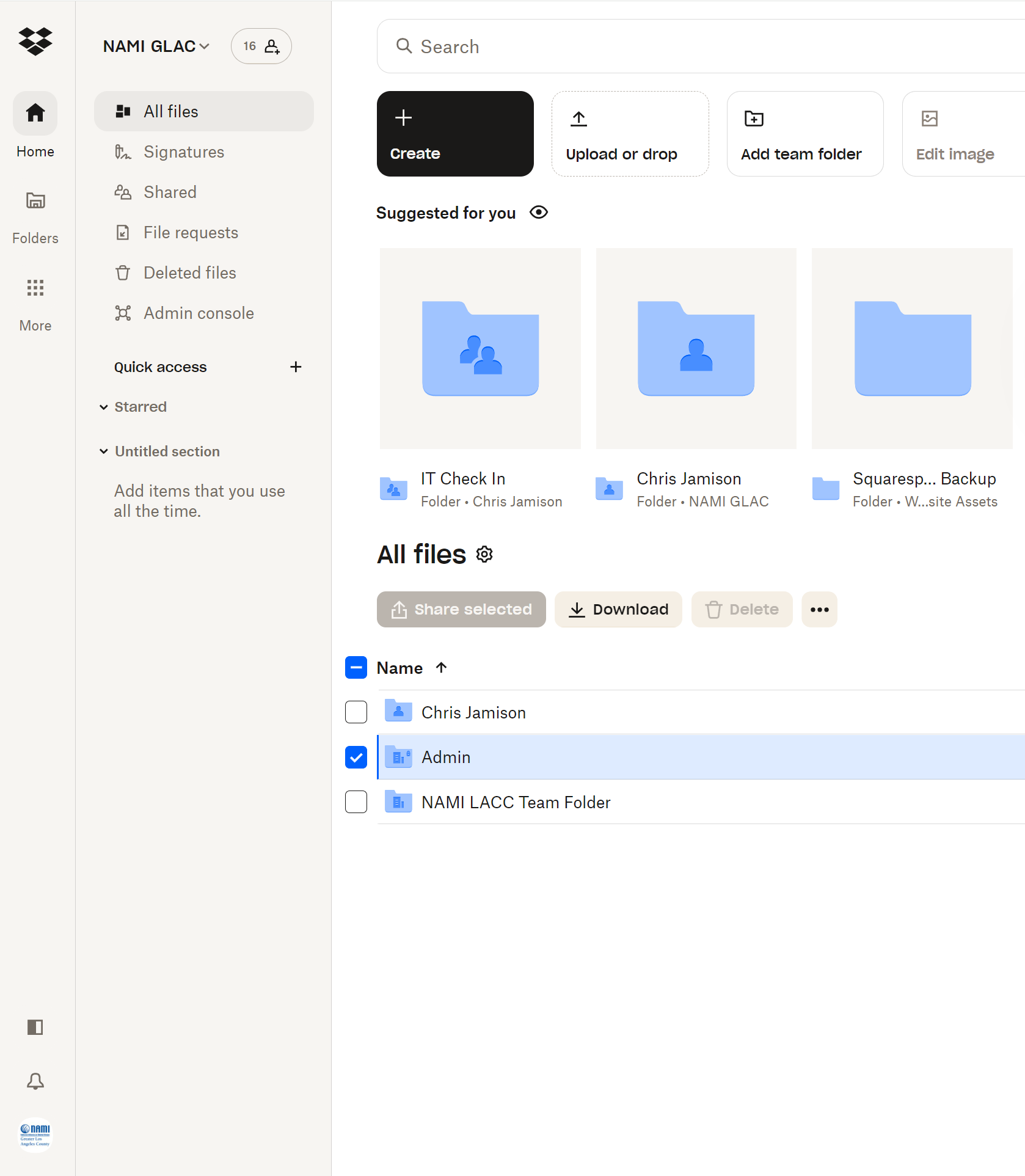Hide suggestions using the eye icon
The height and width of the screenshot is (1176, 1025).
539,213
